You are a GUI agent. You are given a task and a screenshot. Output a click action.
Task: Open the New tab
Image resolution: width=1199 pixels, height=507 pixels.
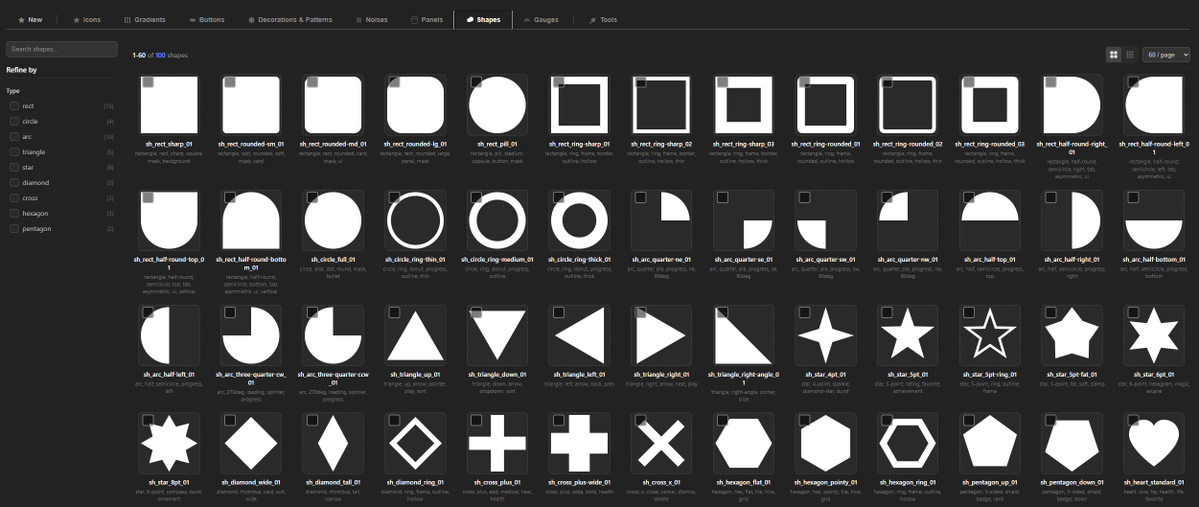click(30, 20)
